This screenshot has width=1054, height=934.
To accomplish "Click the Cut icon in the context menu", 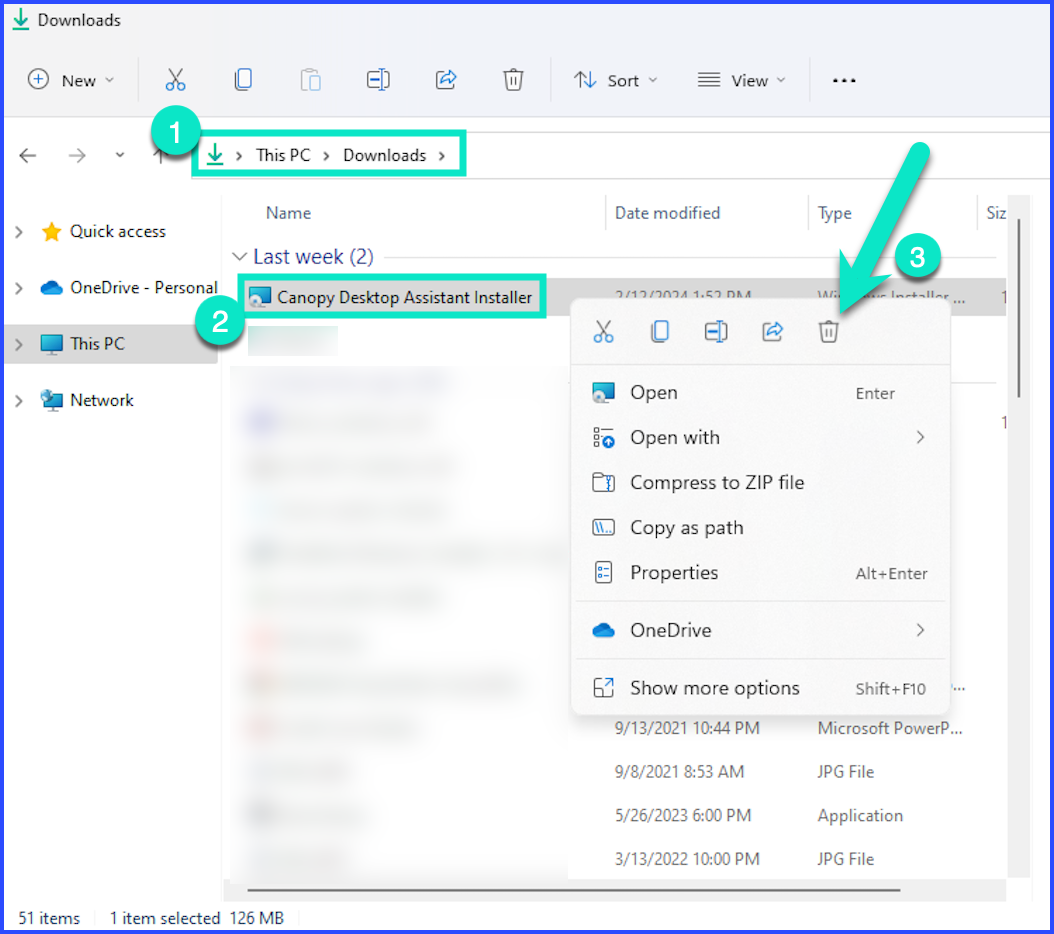I will click(x=604, y=332).
